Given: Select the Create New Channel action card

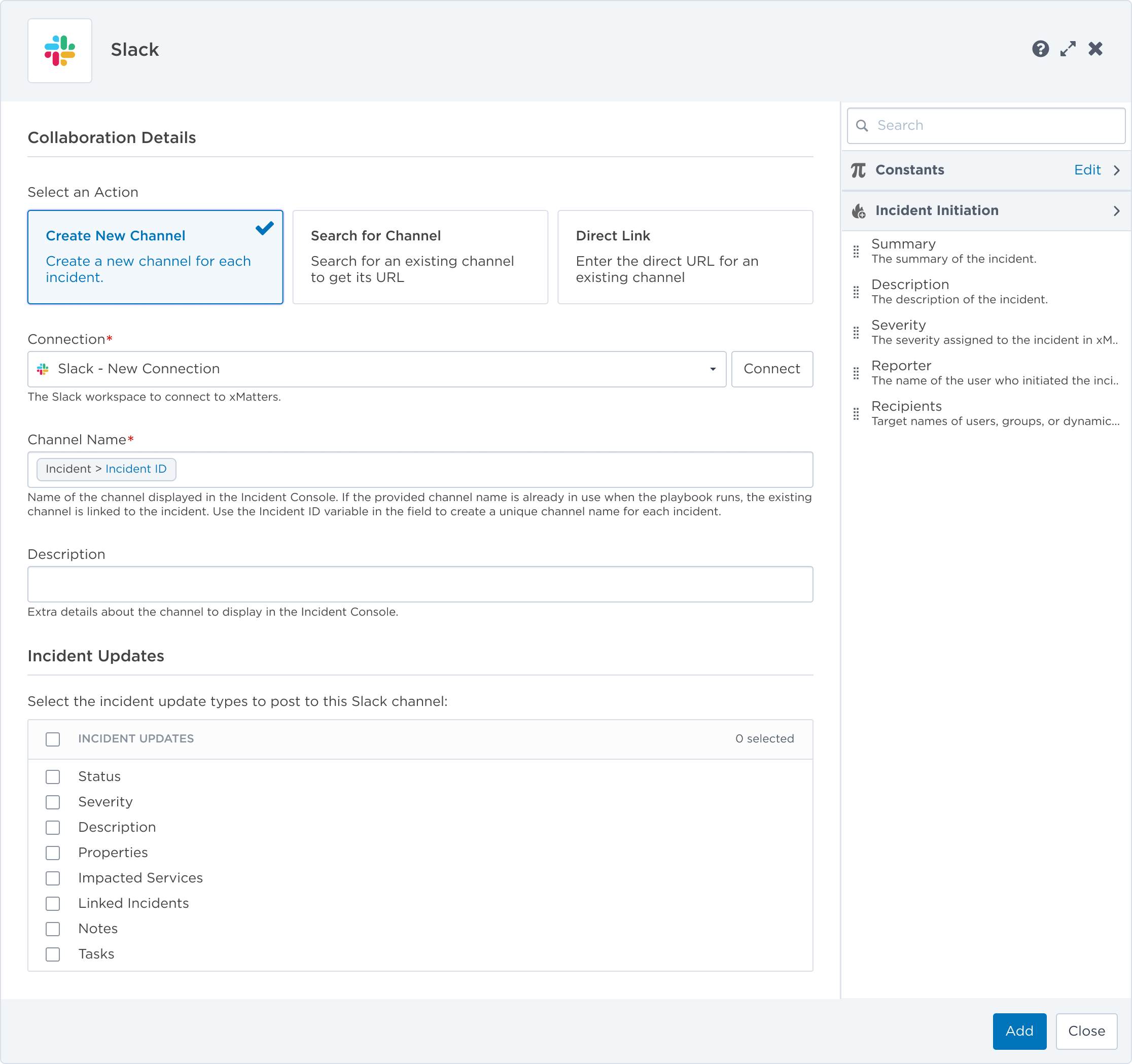Looking at the screenshot, I should click(x=156, y=257).
